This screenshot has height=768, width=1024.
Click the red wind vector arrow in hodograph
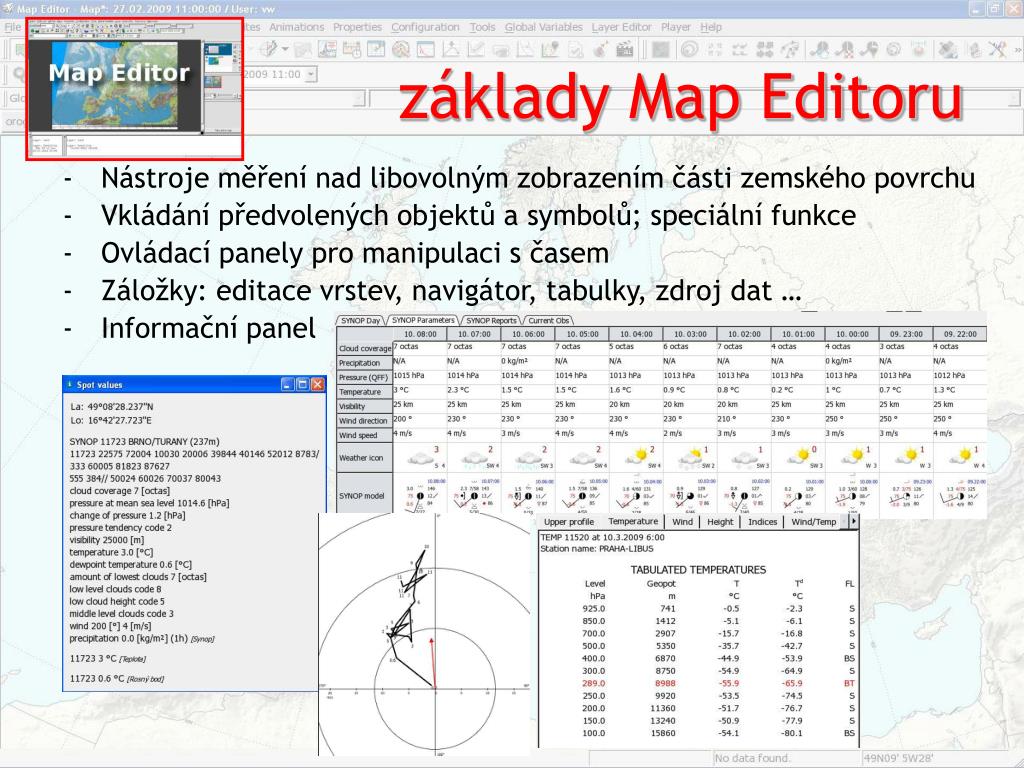433,662
